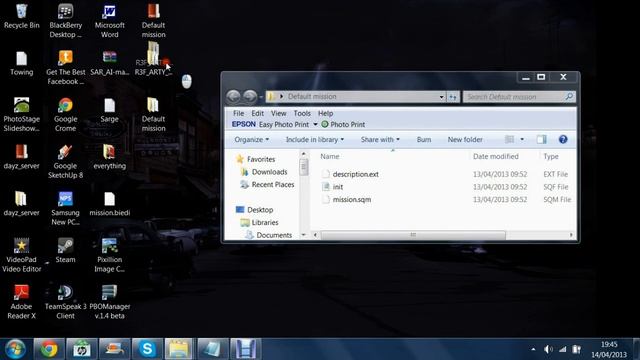Image resolution: width=640 pixels, height=360 pixels.
Task: Select the everything archive icon
Action: tap(109, 157)
